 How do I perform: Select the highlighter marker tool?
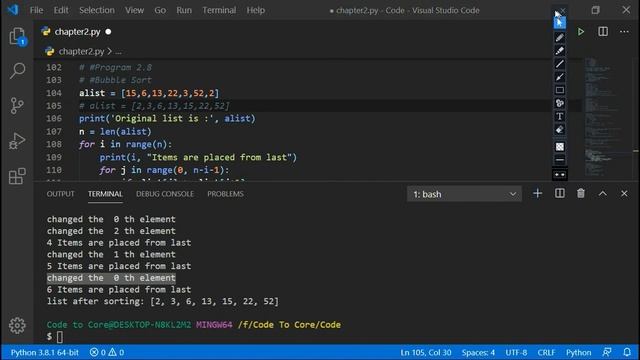click(560, 51)
